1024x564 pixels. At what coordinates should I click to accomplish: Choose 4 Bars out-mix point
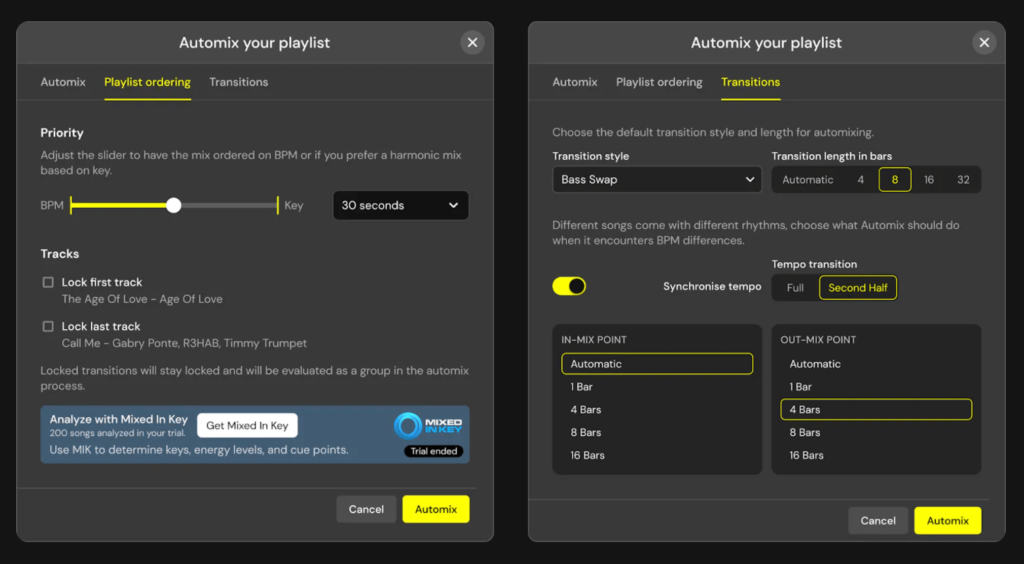coord(876,409)
